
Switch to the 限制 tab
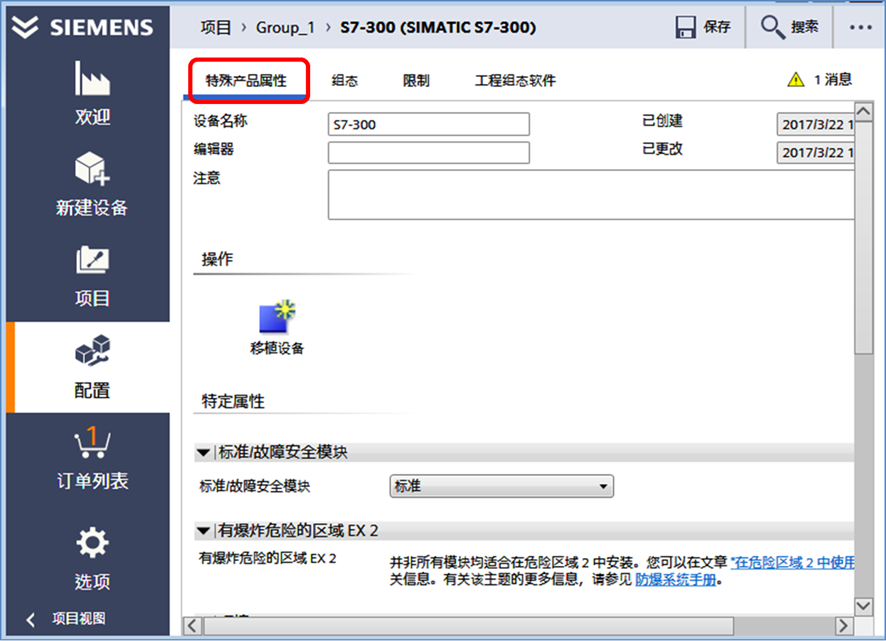pos(416,81)
